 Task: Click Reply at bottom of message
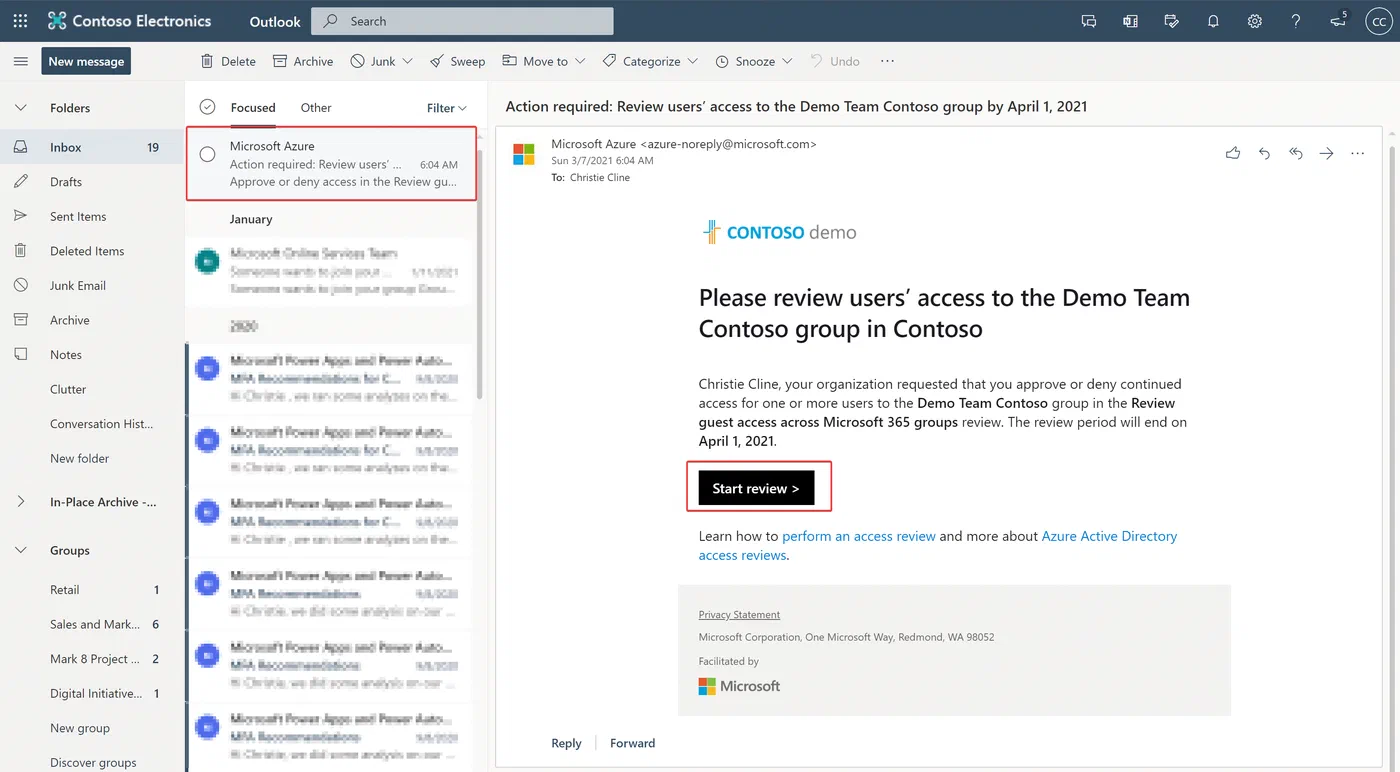[x=566, y=743]
